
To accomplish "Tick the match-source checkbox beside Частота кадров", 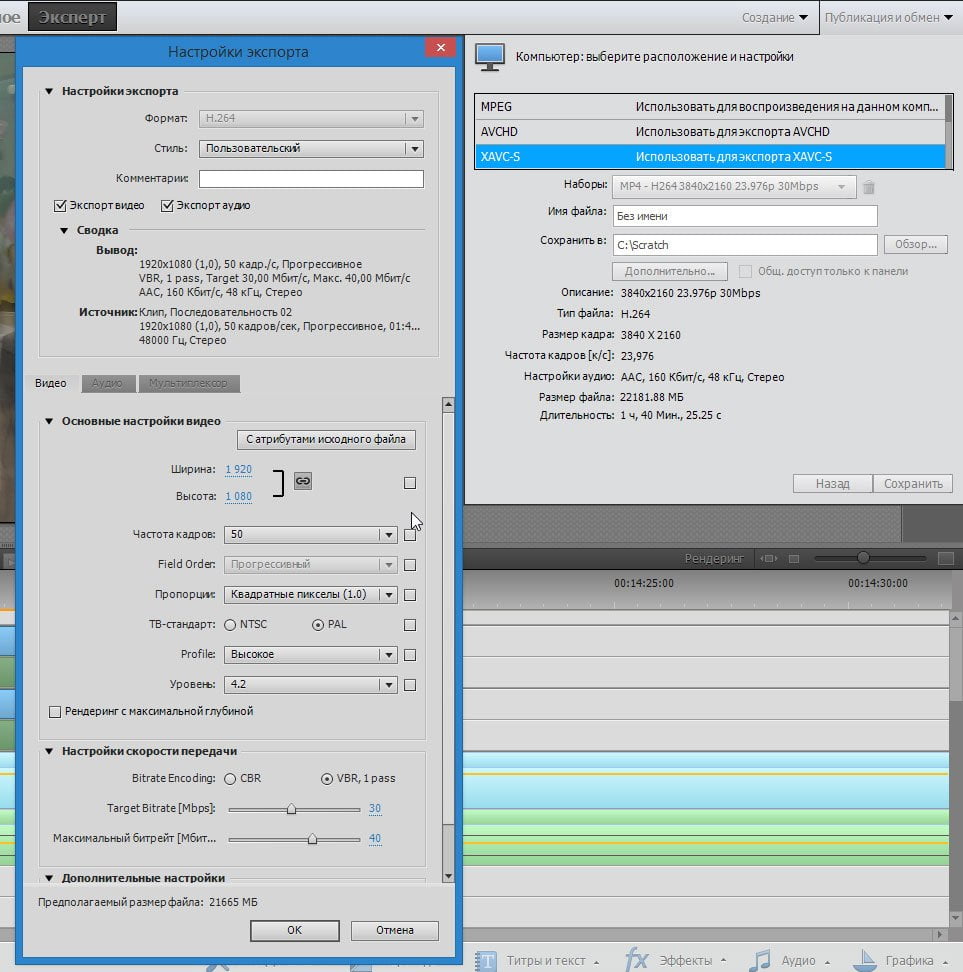I will (410, 535).
